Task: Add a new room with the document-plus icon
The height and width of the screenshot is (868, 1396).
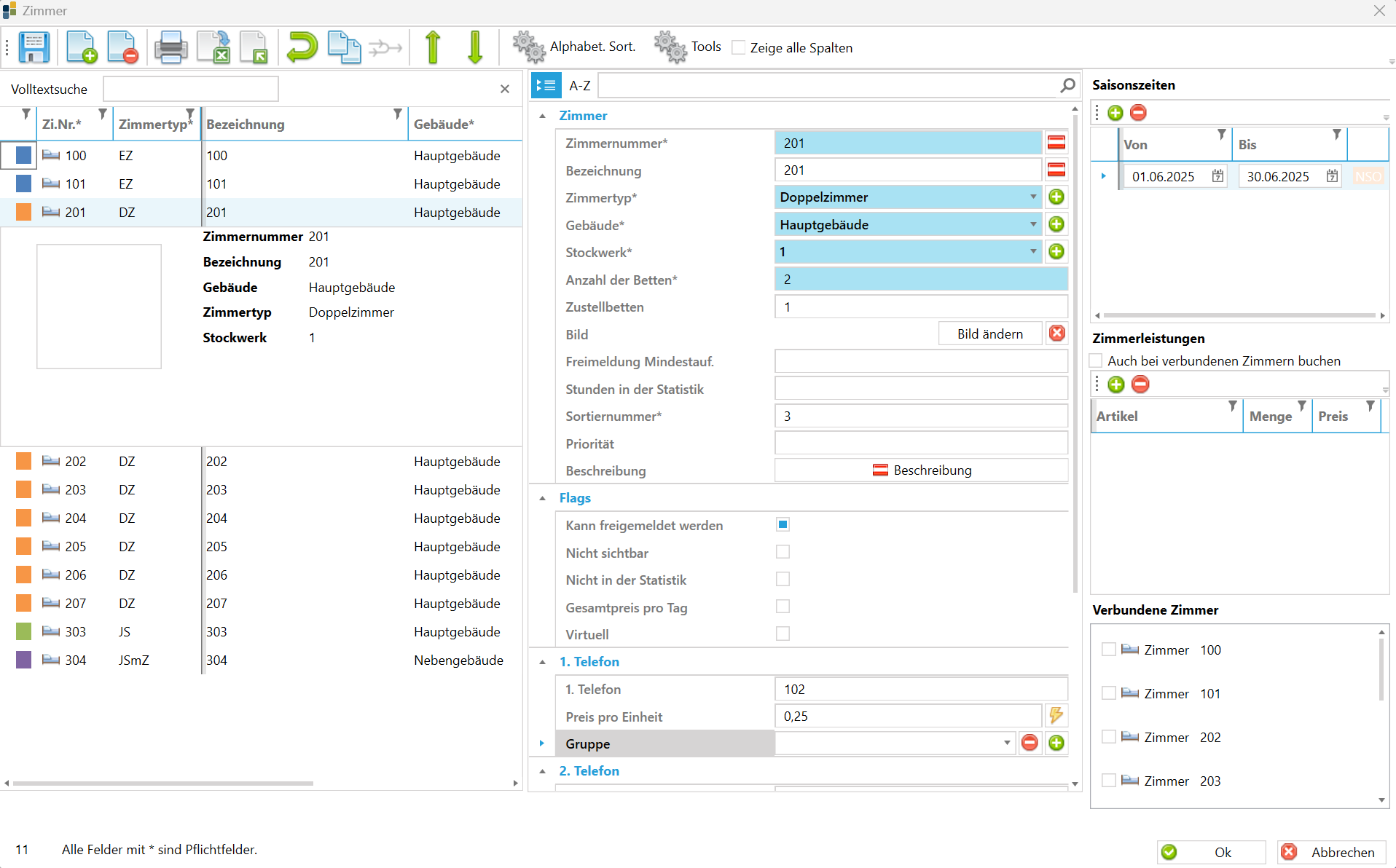Action: click(x=82, y=47)
